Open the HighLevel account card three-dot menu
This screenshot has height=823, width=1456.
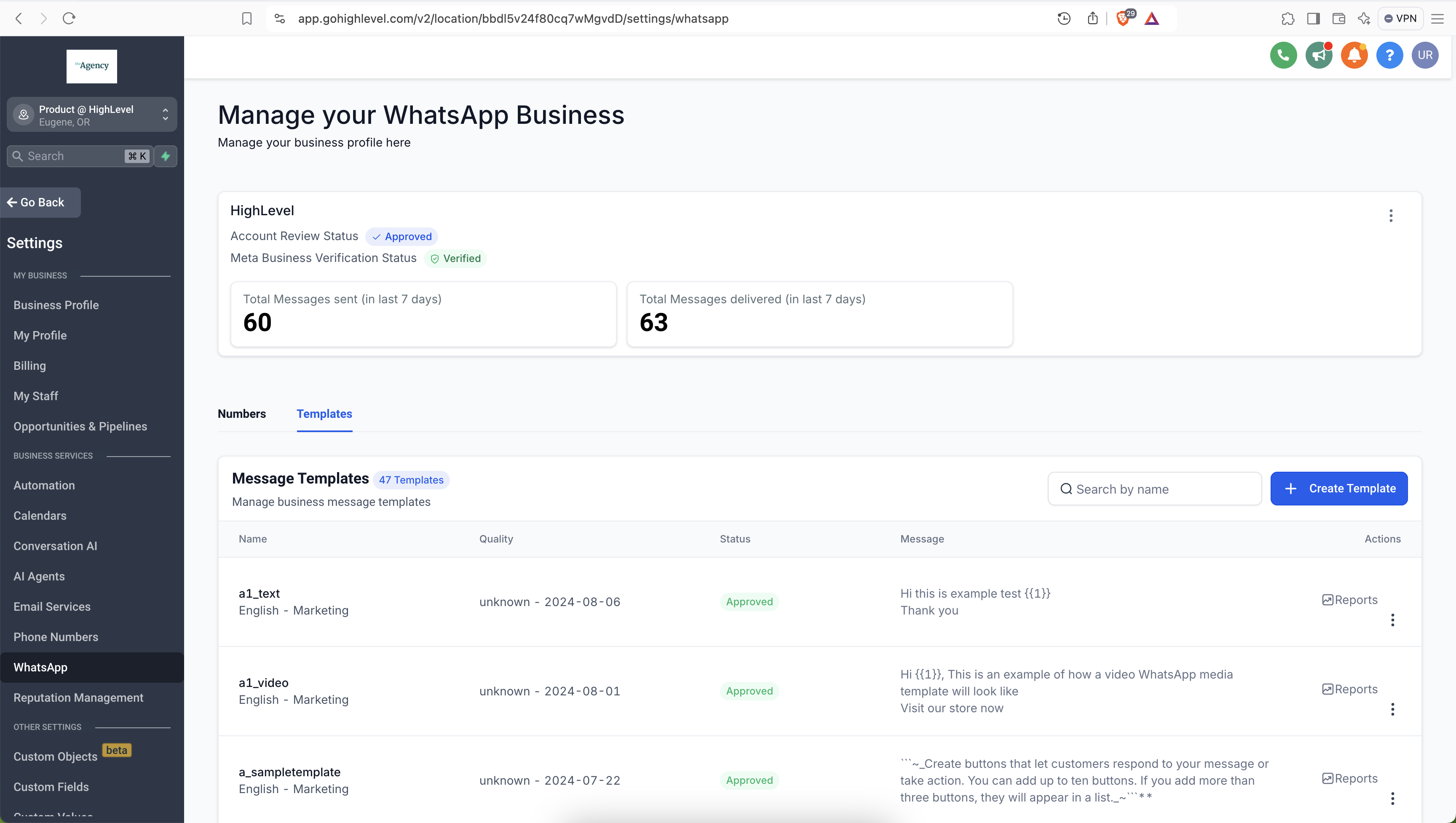pos(1390,215)
